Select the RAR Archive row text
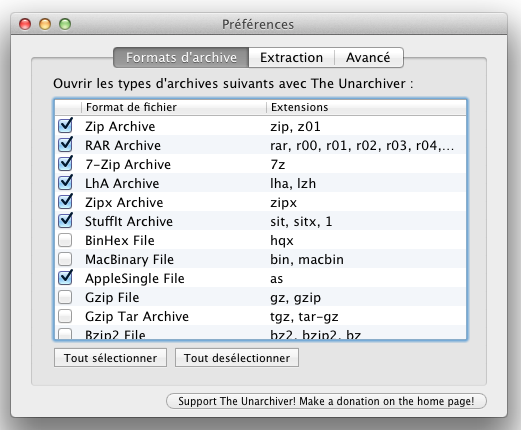 tap(123, 146)
